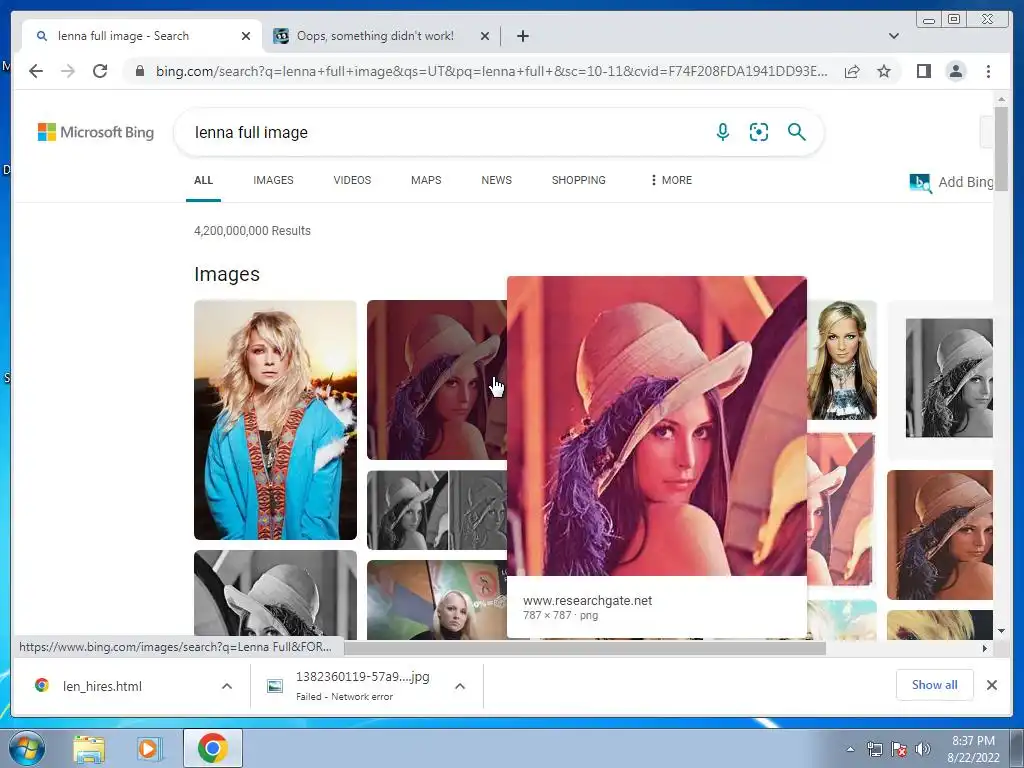Select the ALL results tab
This screenshot has width=1024, height=768.
pyautogui.click(x=203, y=180)
